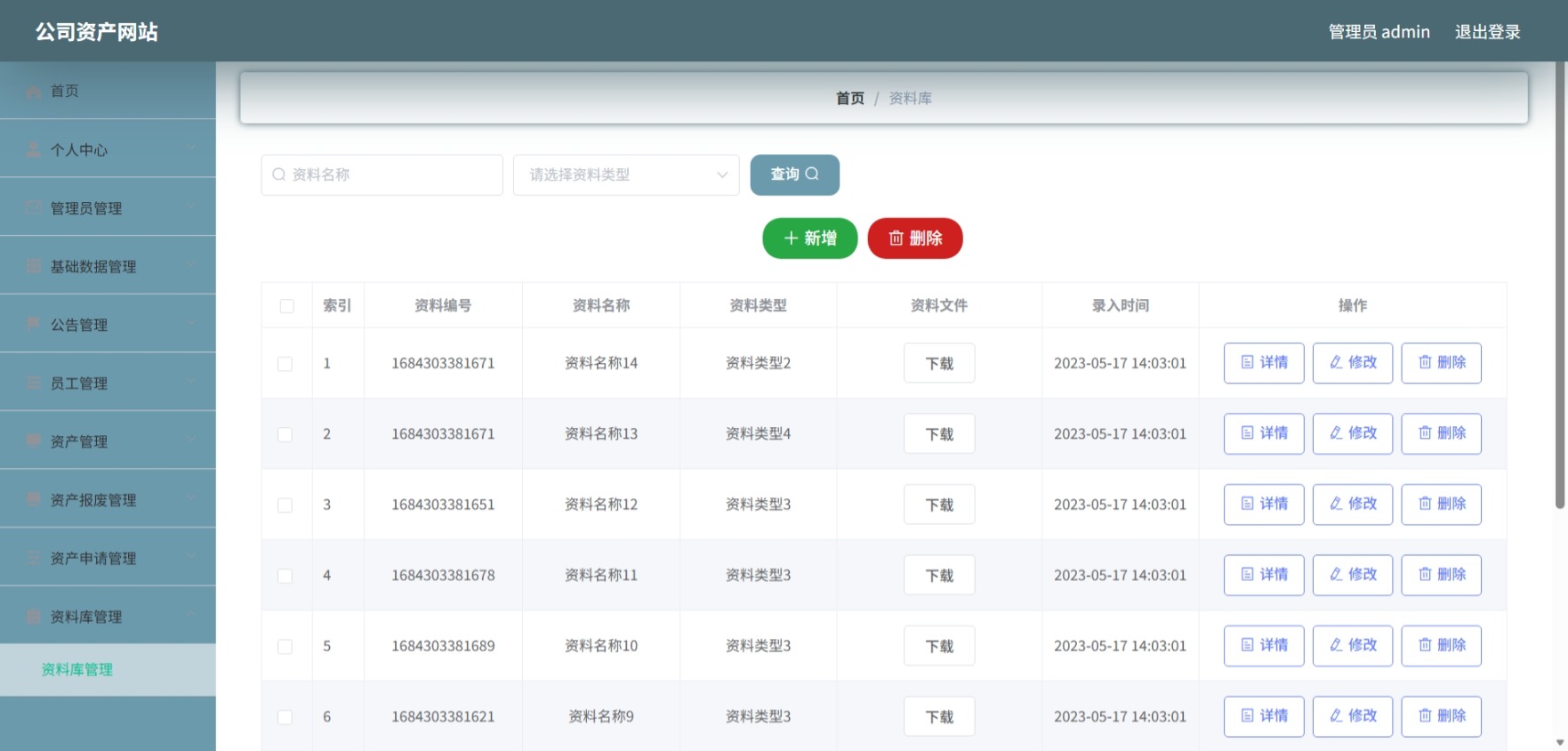Viewport: 1568px width, 751px height.
Task: Click 退出登录 in the top bar
Action: pos(1487,32)
